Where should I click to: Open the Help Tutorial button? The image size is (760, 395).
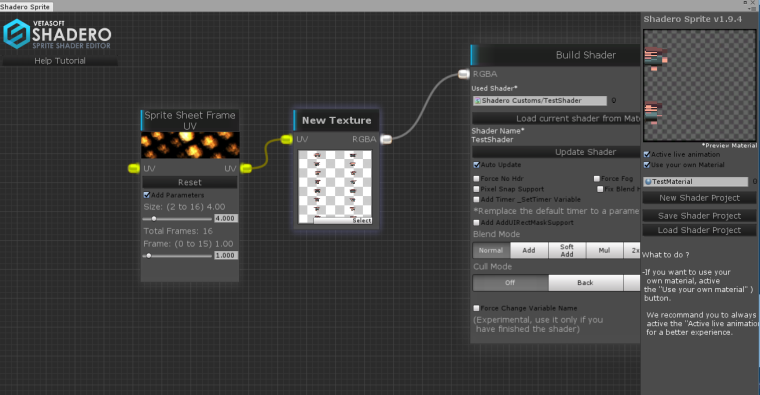coord(60,61)
